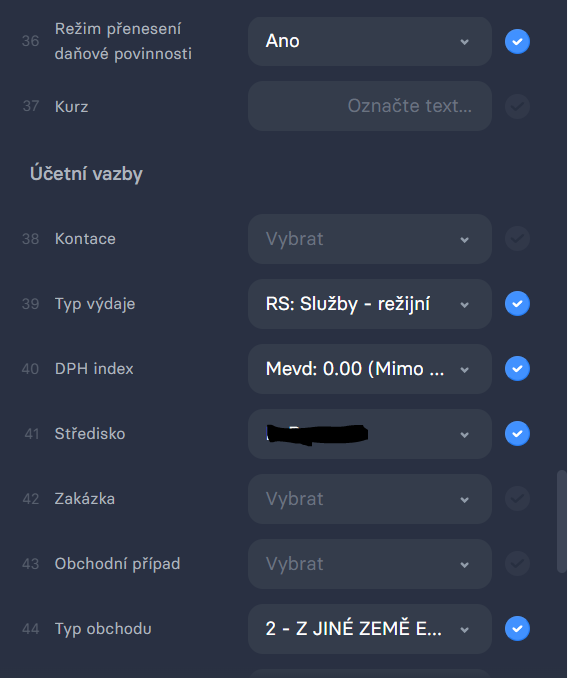Open Typ obchodu dropdown with 2 - Z JINÉ ZEMĚ
568x678 pixels.
(x=370, y=629)
